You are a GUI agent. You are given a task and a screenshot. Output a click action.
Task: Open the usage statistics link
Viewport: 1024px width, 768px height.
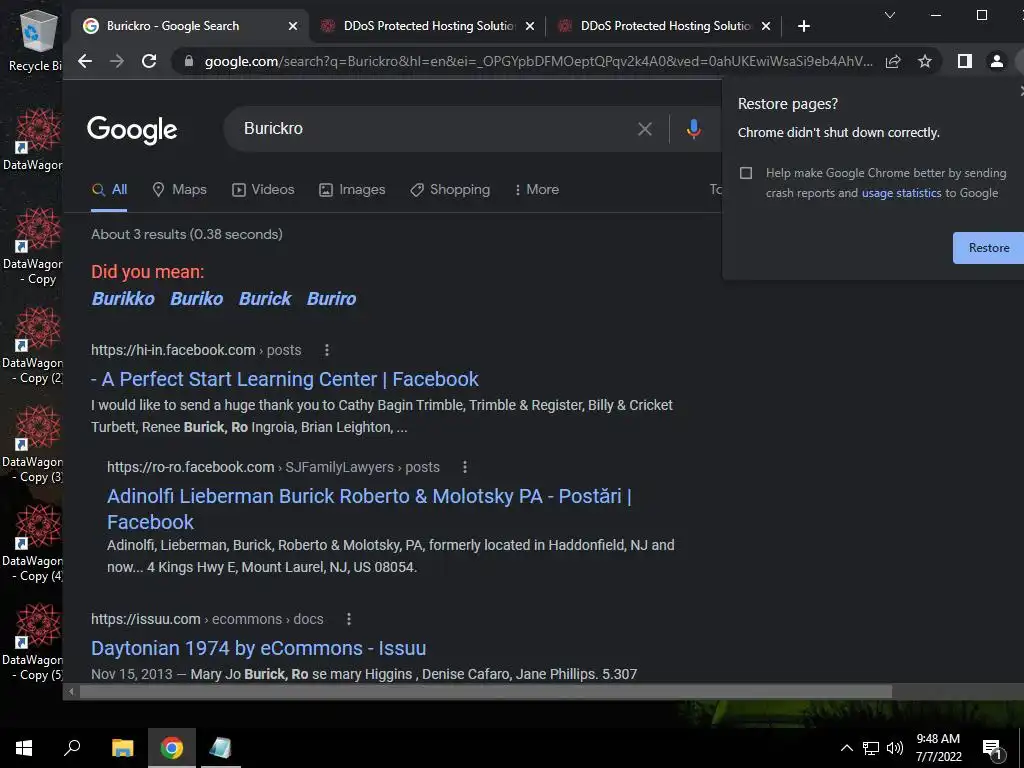pos(901,193)
